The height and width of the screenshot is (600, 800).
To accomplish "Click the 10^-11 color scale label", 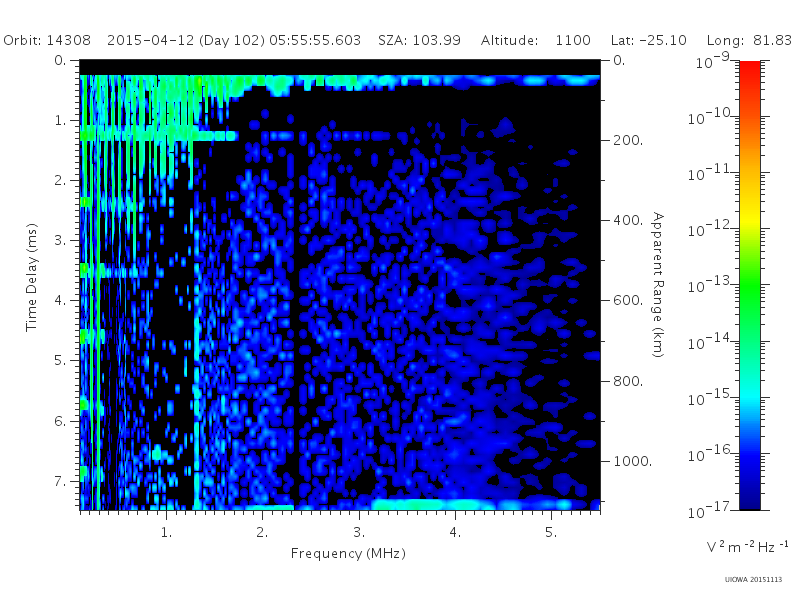I will click(710, 173).
